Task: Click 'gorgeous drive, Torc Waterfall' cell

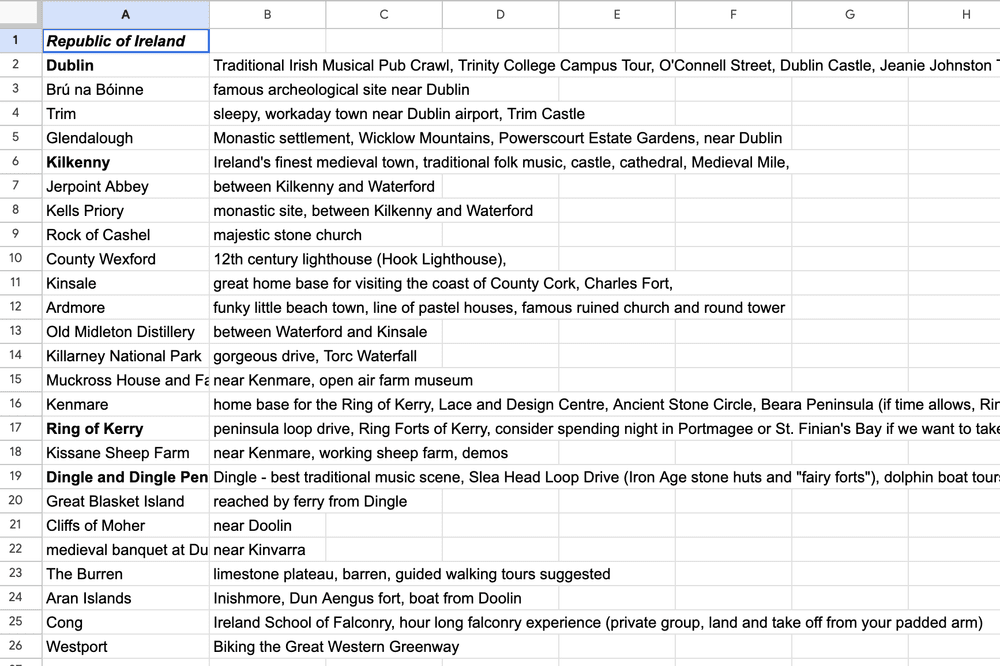Action: click(267, 356)
